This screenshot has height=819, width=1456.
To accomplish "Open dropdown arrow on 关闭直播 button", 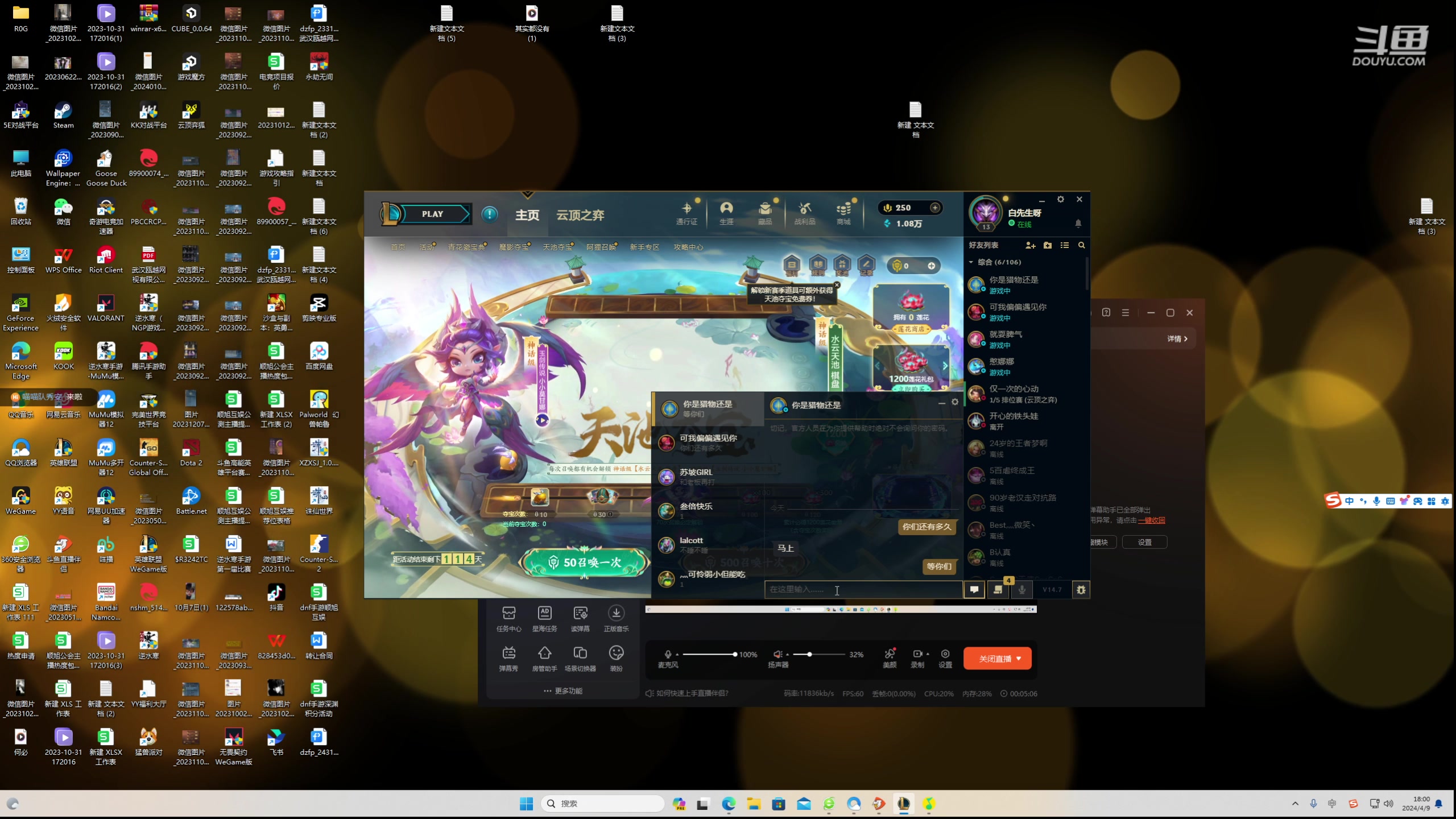I will pos(1019,659).
